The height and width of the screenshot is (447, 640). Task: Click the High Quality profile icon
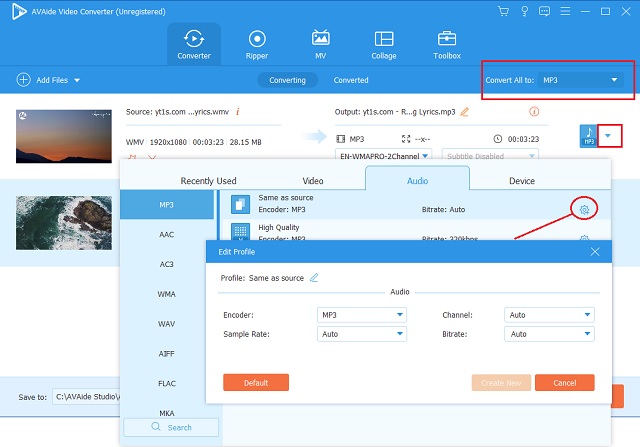point(240,231)
